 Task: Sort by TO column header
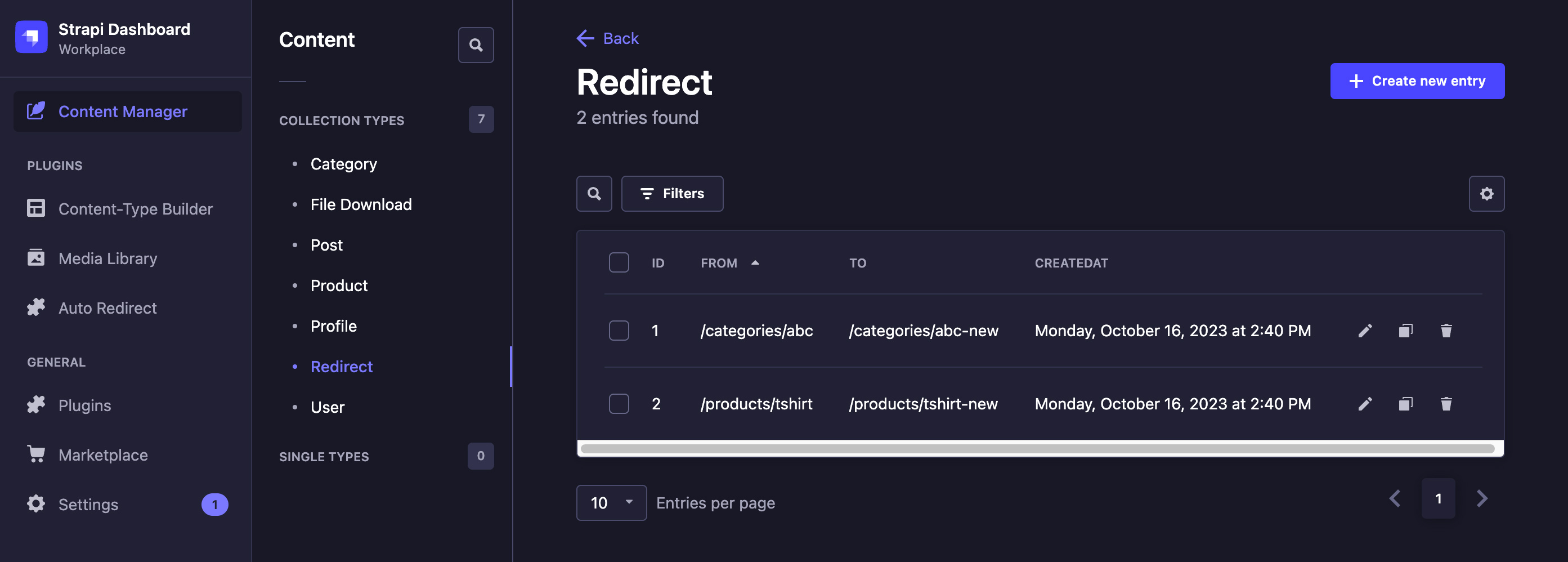(x=858, y=263)
